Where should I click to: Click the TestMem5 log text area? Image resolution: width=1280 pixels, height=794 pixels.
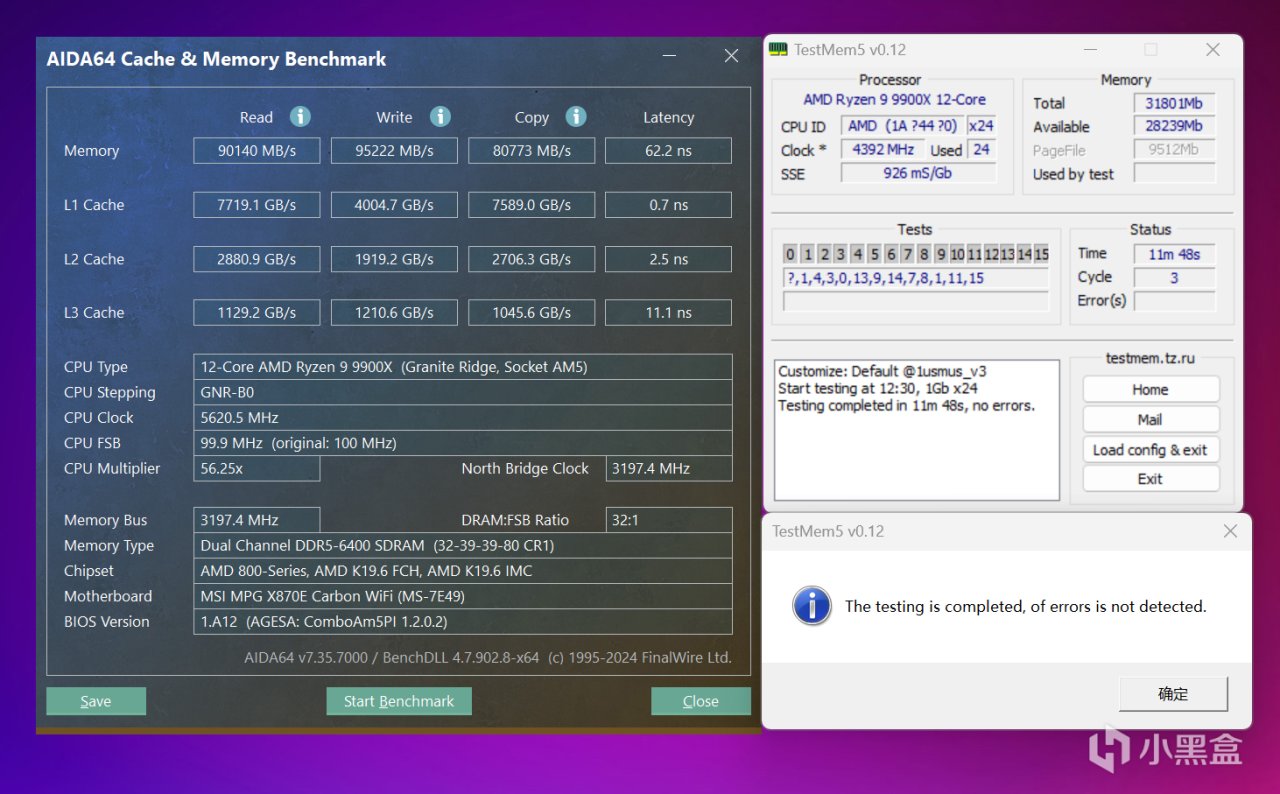click(916, 430)
